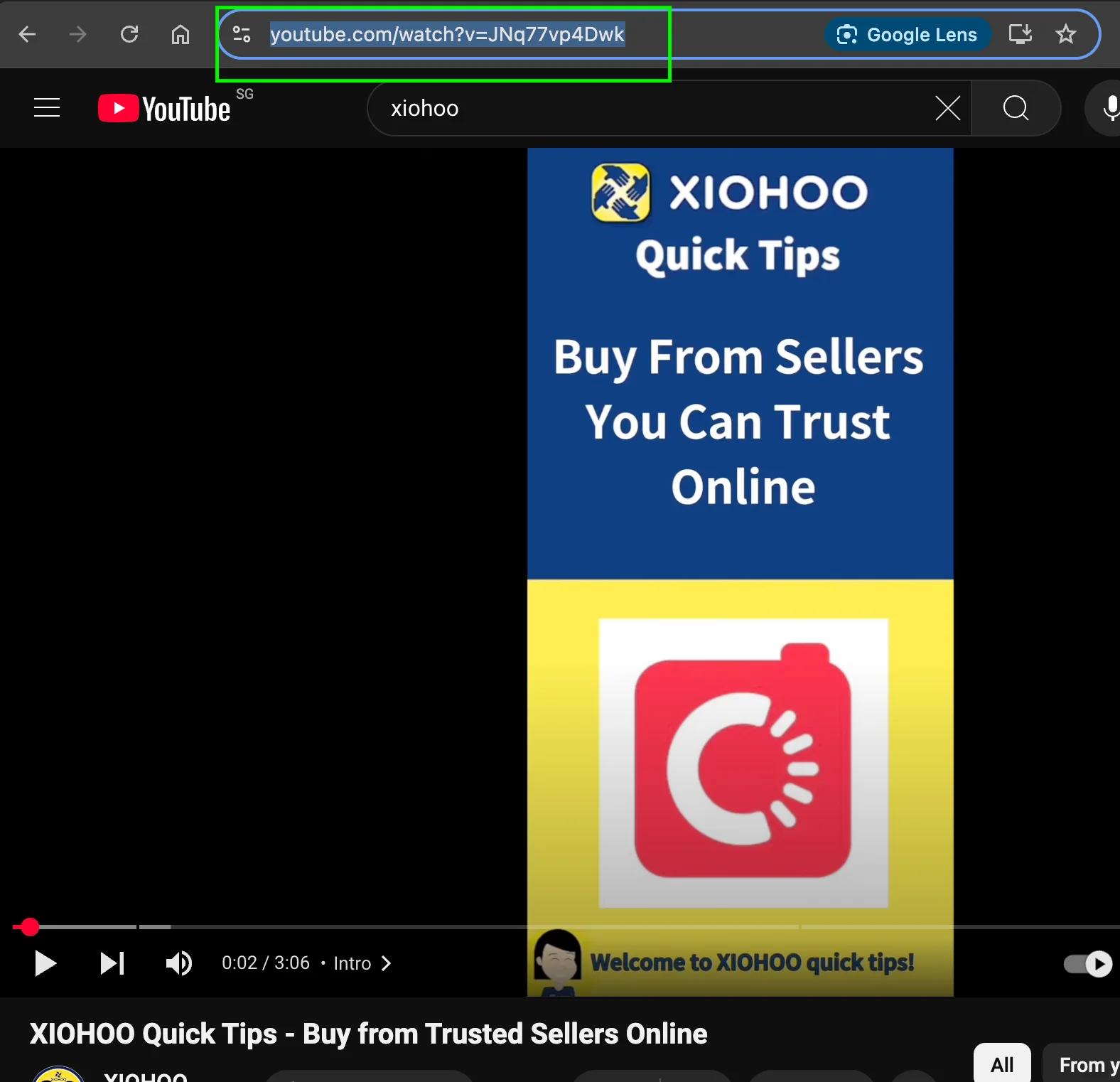Go to browser home page
Viewport: 1120px width, 1082px height.
(x=181, y=34)
